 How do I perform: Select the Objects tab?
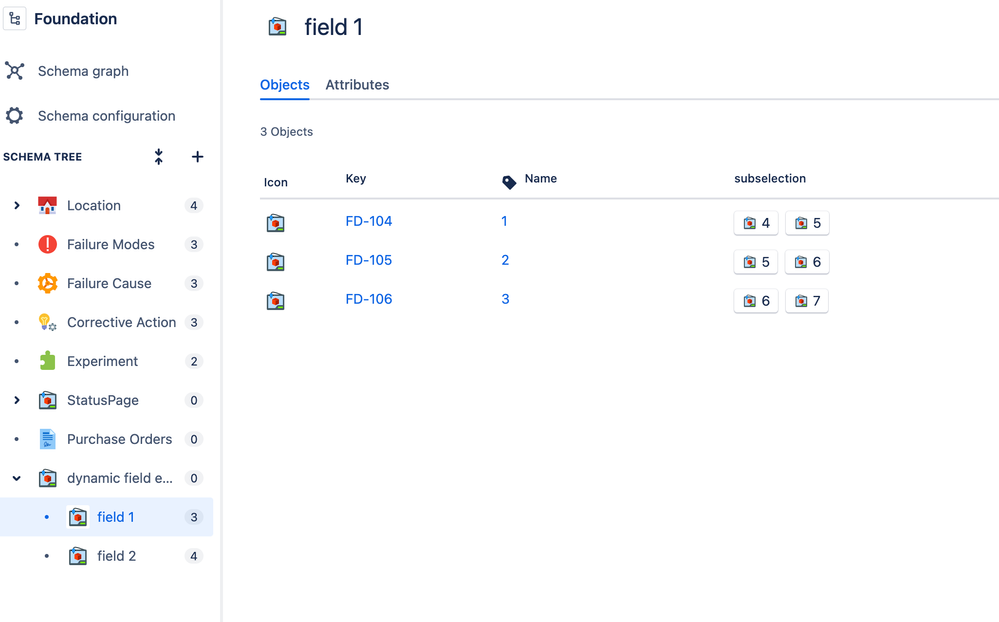[x=284, y=85]
